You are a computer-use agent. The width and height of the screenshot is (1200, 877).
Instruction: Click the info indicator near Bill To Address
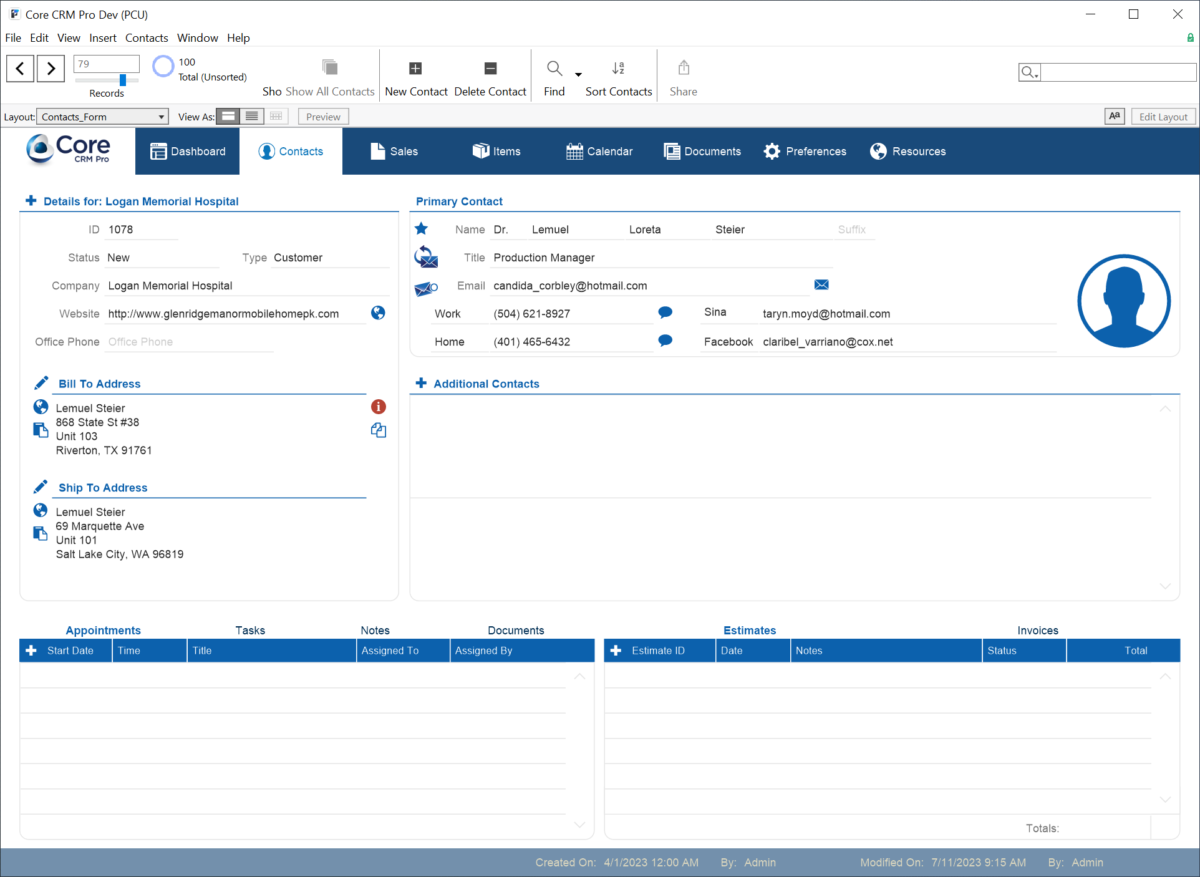tap(378, 406)
